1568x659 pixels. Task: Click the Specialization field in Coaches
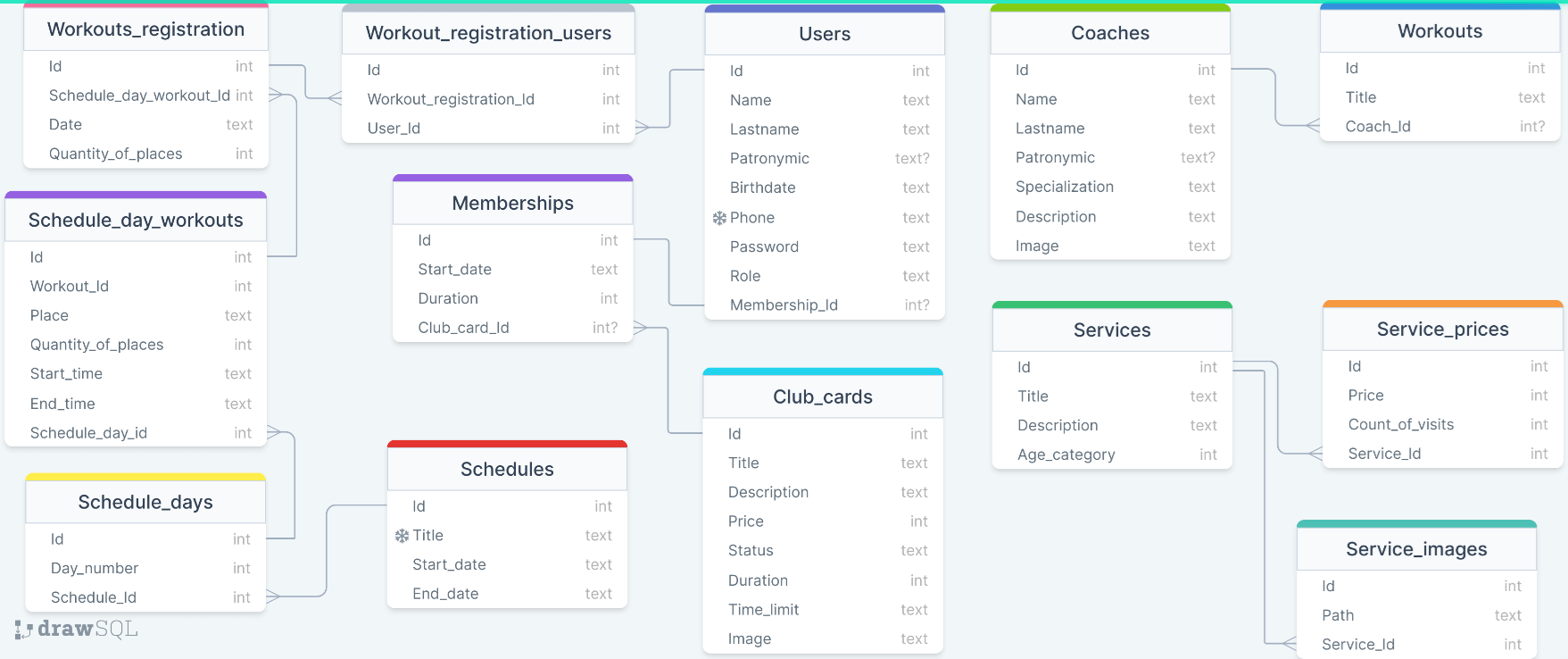tap(1064, 187)
